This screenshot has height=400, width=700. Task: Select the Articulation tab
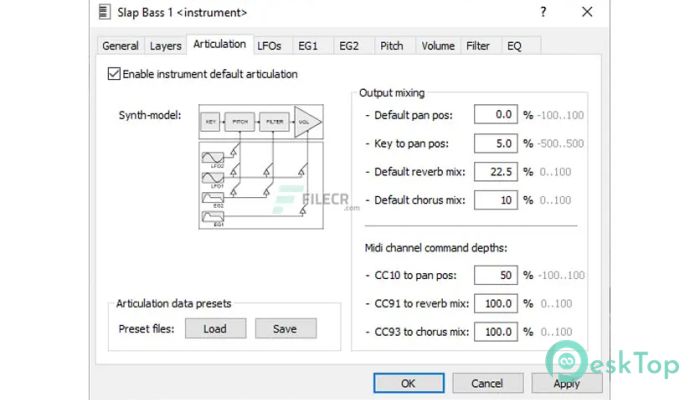[x=220, y=44]
